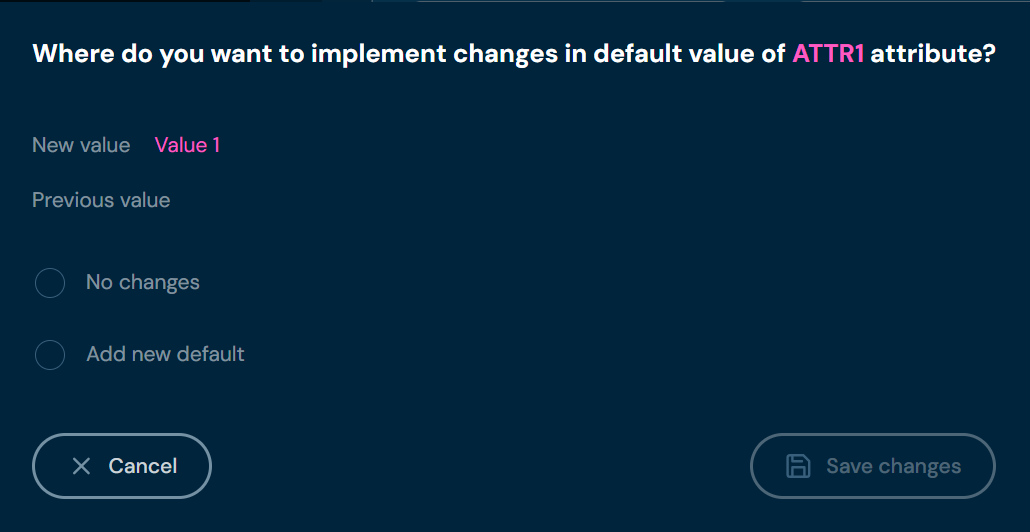Click the pink ATTR1 attribute name

pyautogui.click(x=828, y=54)
